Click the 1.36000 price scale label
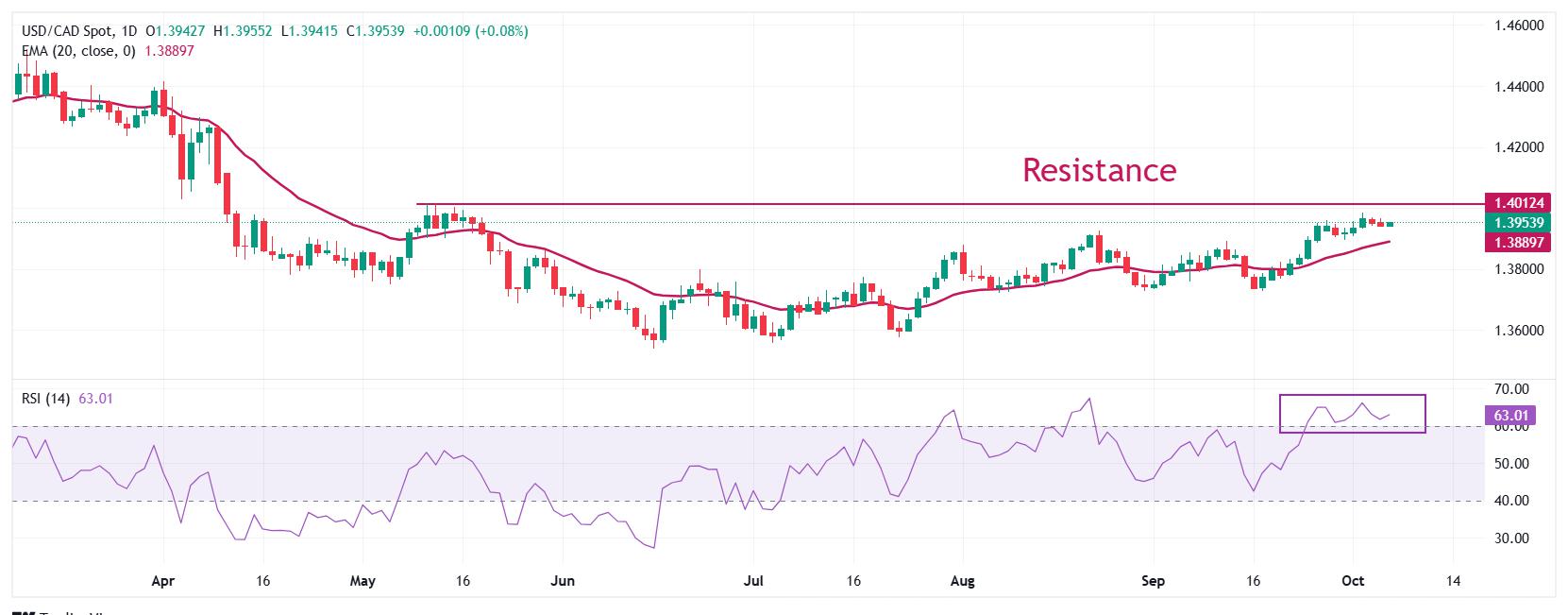 (1519, 331)
